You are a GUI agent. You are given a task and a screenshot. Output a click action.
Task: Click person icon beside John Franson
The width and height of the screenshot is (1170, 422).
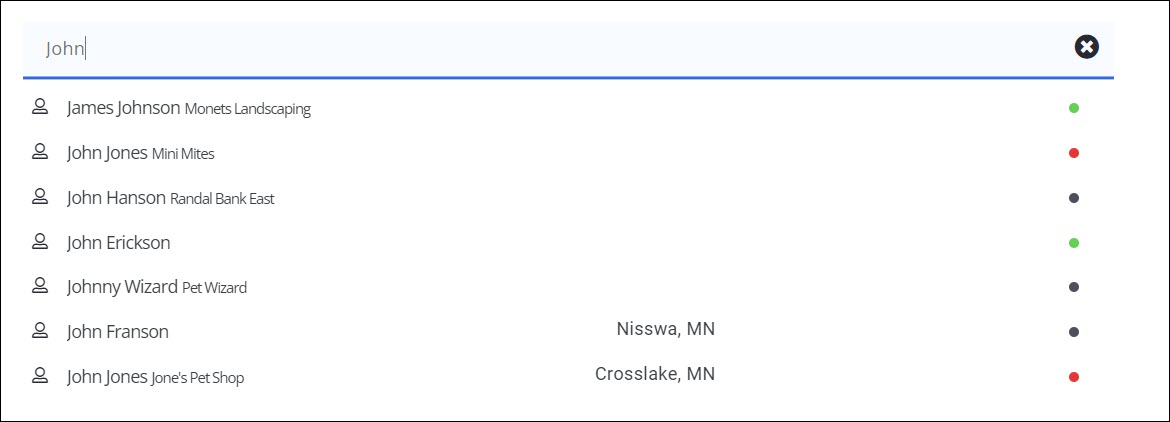tap(40, 331)
